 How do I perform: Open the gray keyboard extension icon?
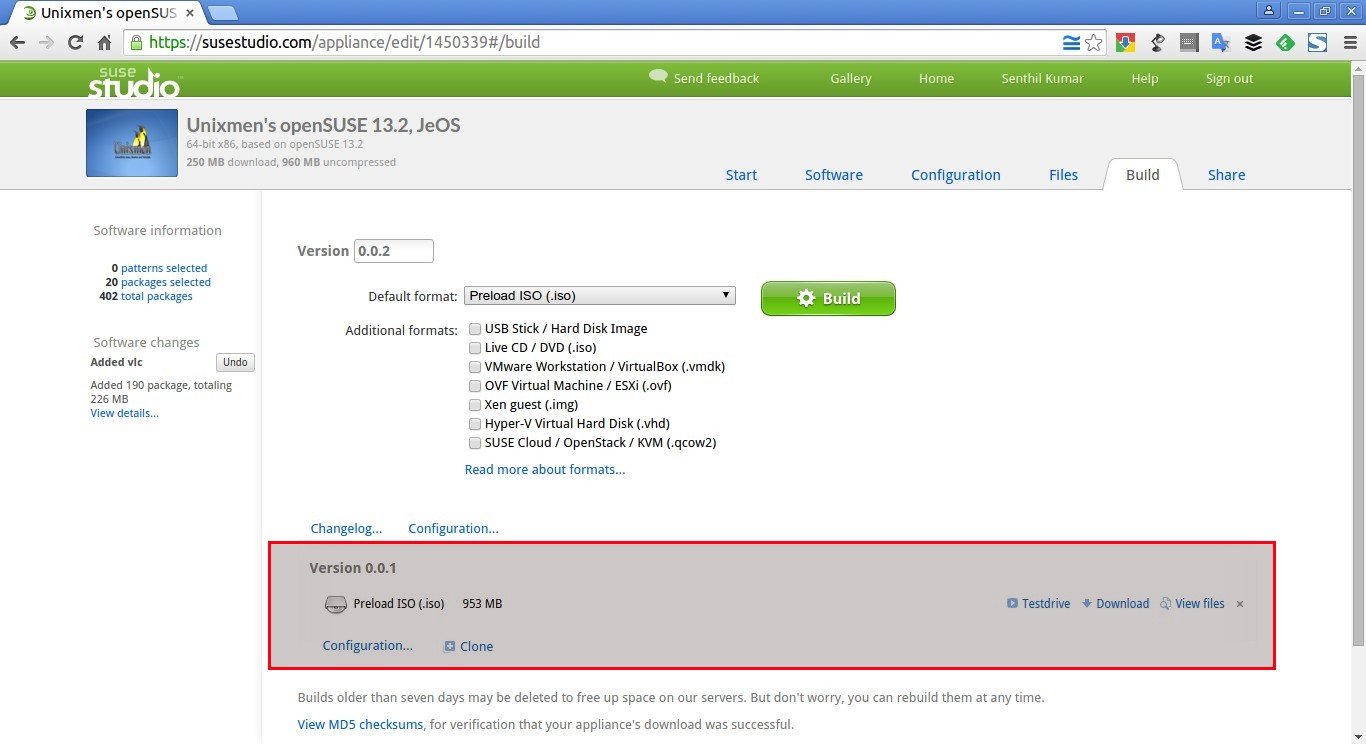[1189, 43]
